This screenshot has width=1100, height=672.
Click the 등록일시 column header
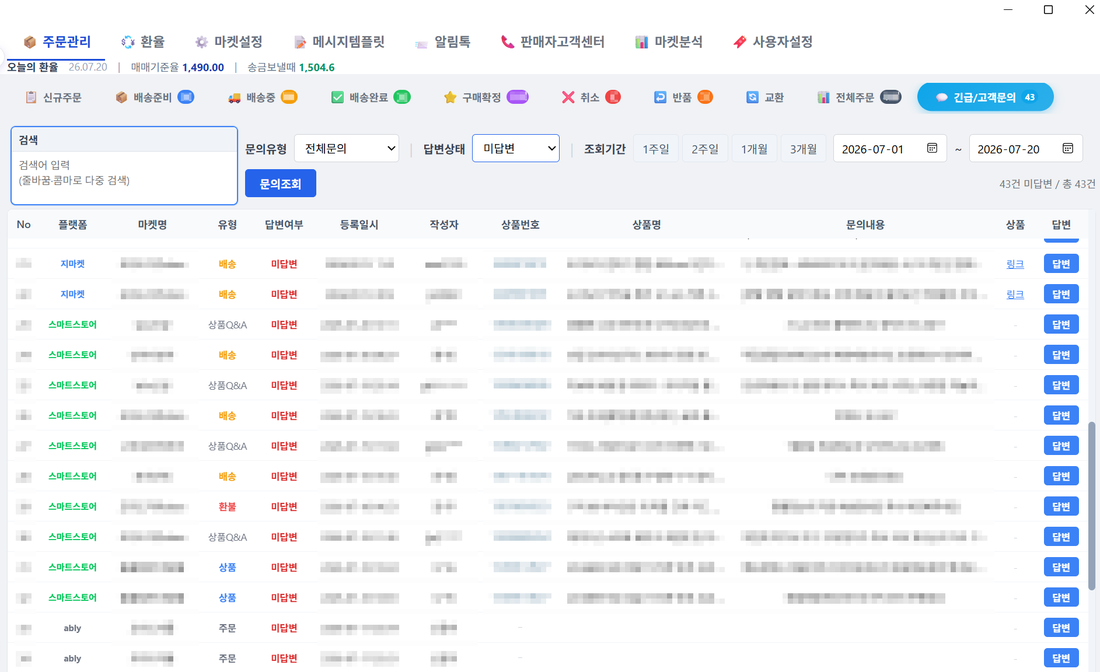(359, 224)
